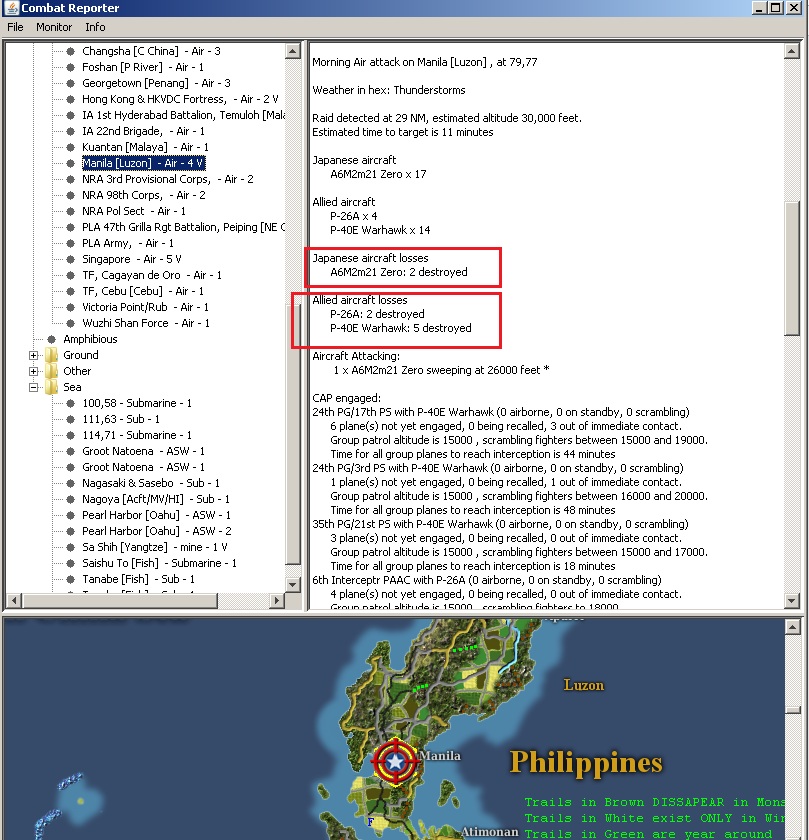Select TF, Cebu [Cebu] - Air - 1
The height and width of the screenshot is (840, 809).
click(143, 291)
